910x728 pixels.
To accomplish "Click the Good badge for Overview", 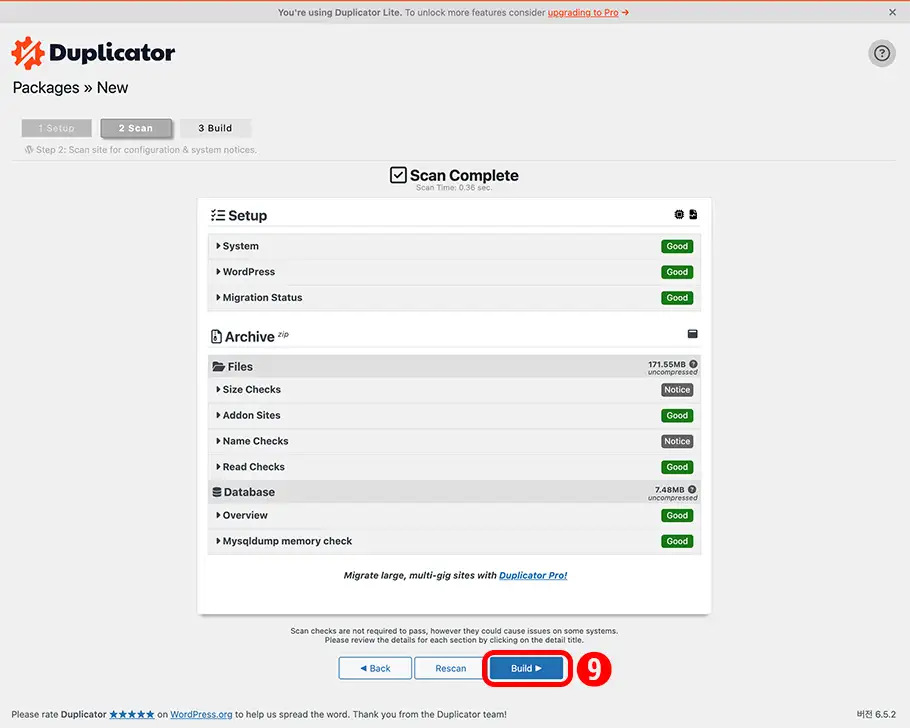I will (677, 516).
